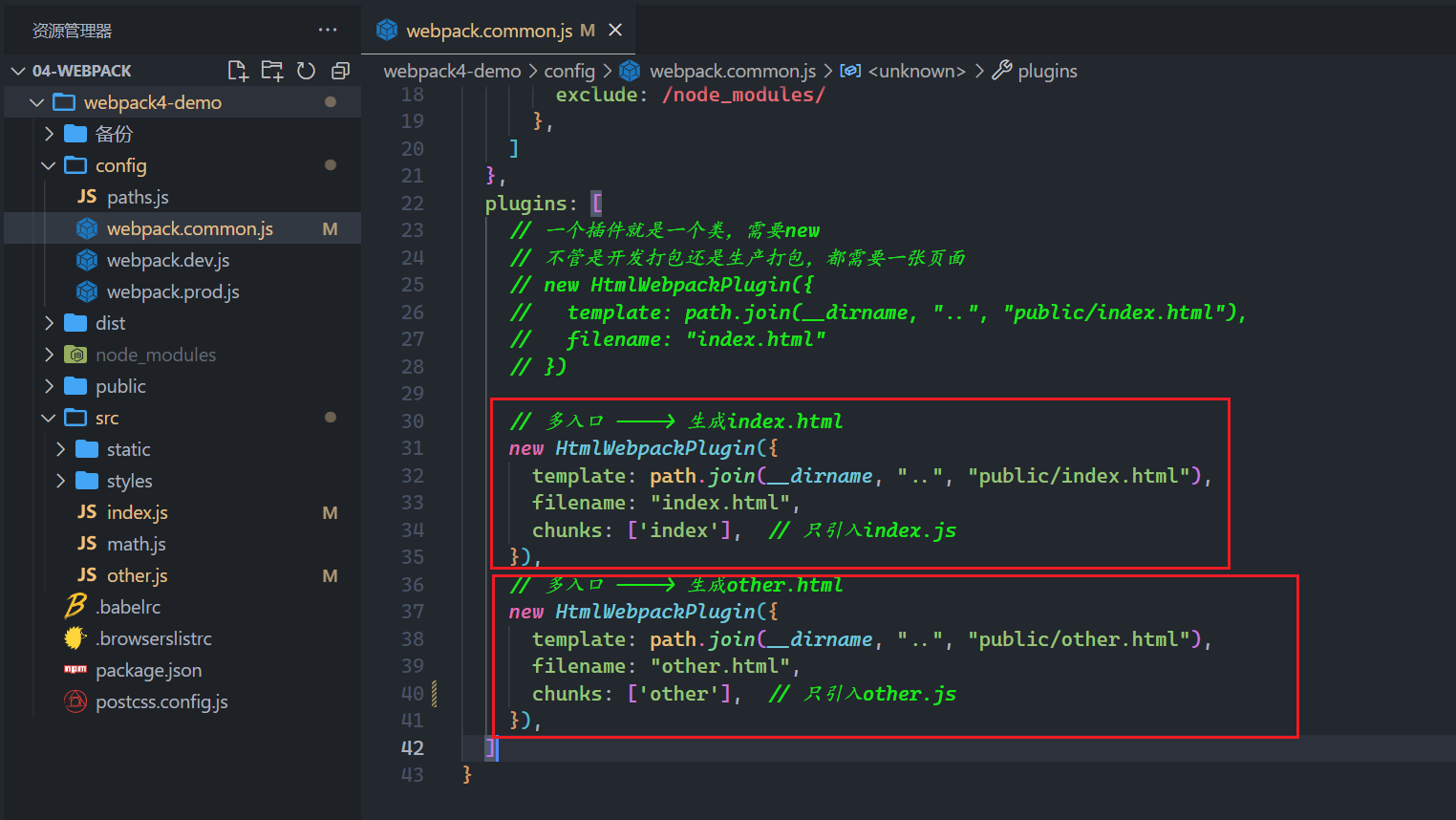The height and width of the screenshot is (820, 1456).
Task: Collapse all folders in explorer
Action: point(340,71)
